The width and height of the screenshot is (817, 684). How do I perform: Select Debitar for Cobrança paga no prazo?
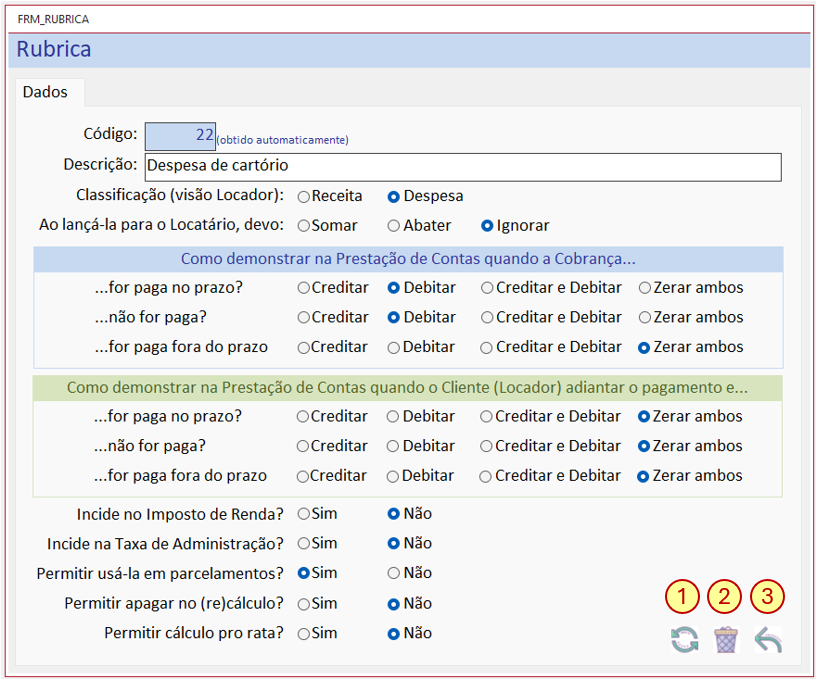pos(393,288)
